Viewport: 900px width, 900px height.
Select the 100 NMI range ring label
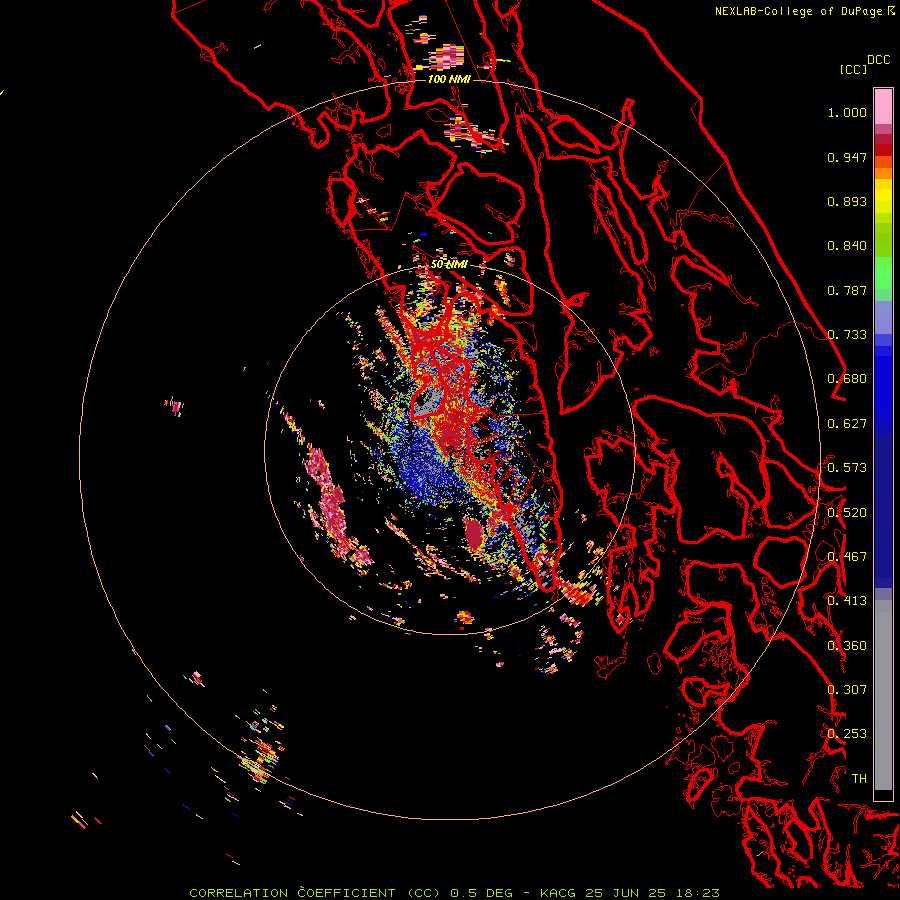(x=448, y=79)
